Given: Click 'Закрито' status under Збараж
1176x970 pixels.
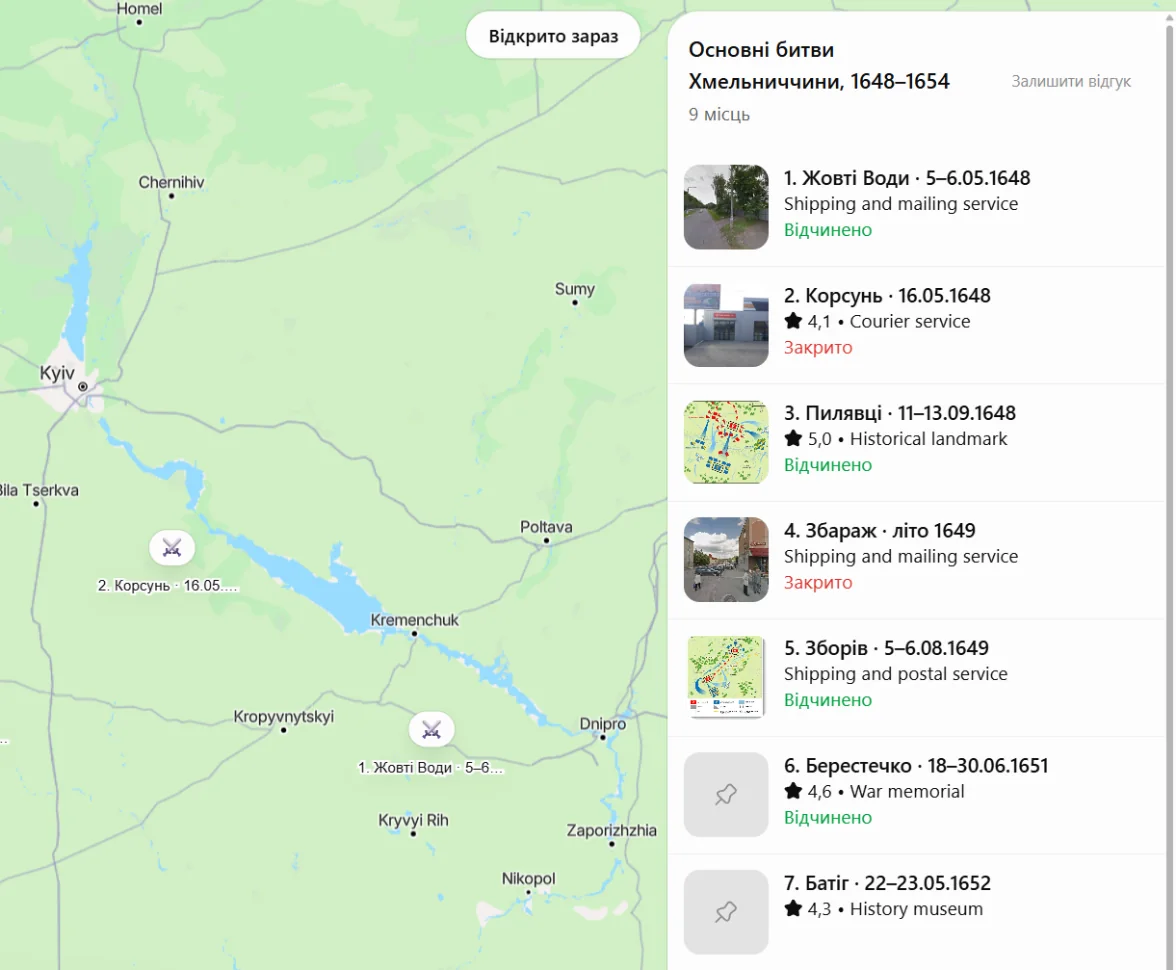Looking at the screenshot, I should (x=818, y=582).
